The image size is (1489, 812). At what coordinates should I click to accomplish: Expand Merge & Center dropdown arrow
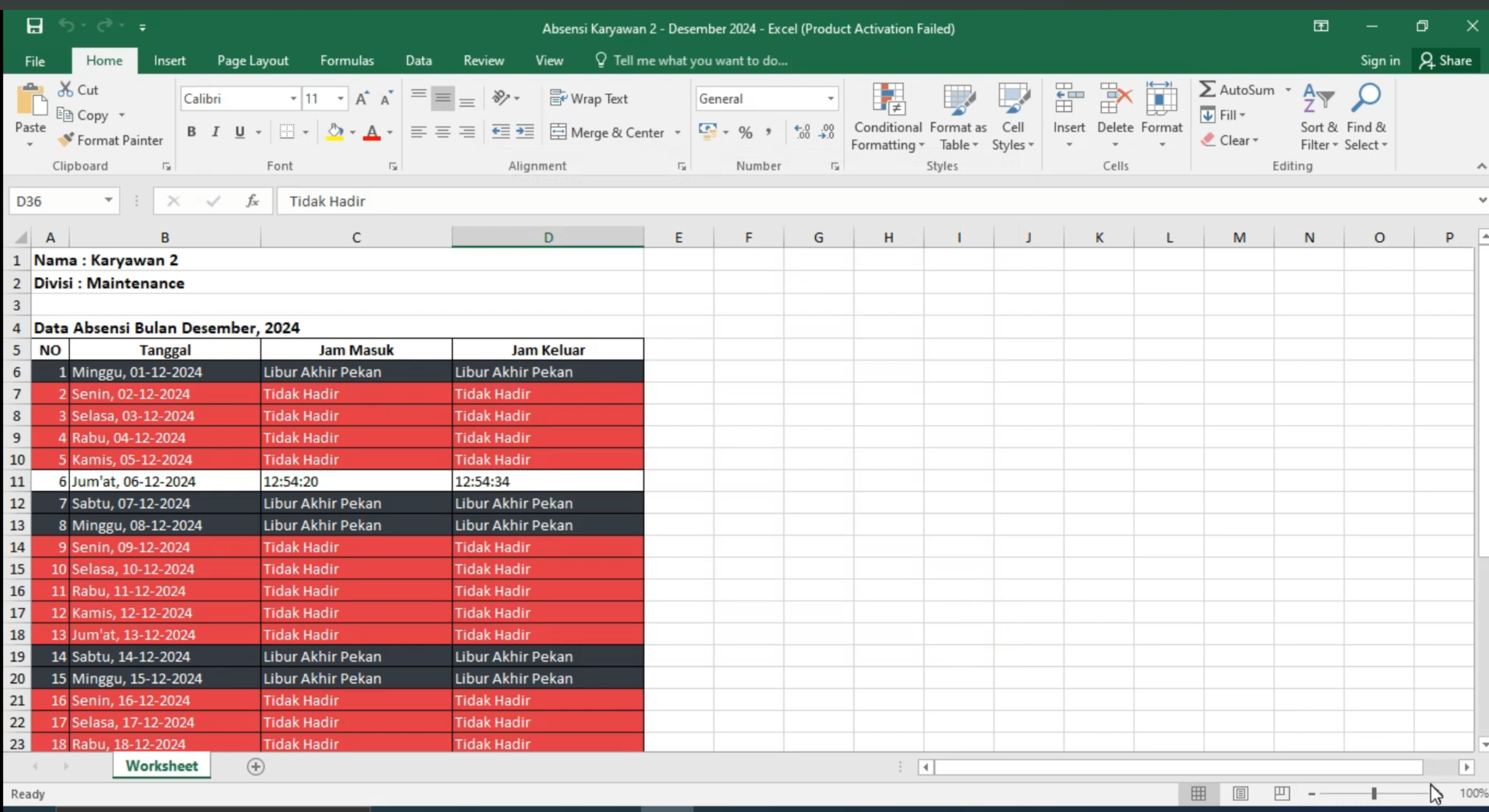point(677,132)
